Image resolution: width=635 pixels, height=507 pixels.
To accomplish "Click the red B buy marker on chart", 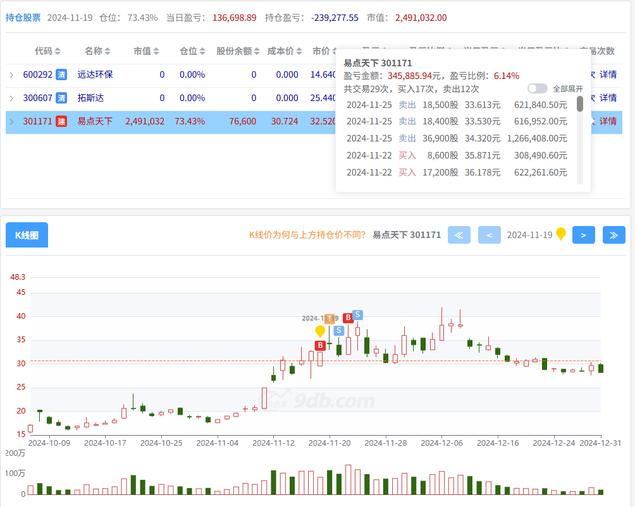I will (x=347, y=318).
